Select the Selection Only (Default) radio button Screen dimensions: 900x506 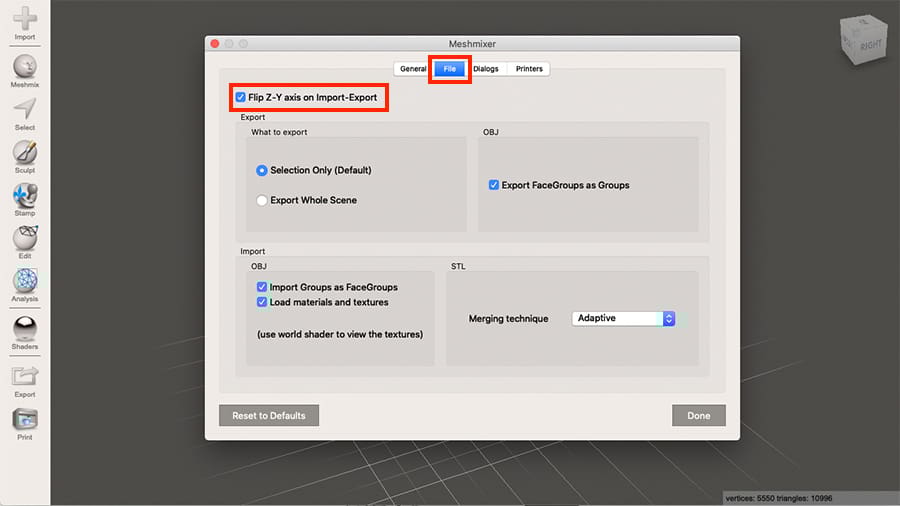click(262, 170)
